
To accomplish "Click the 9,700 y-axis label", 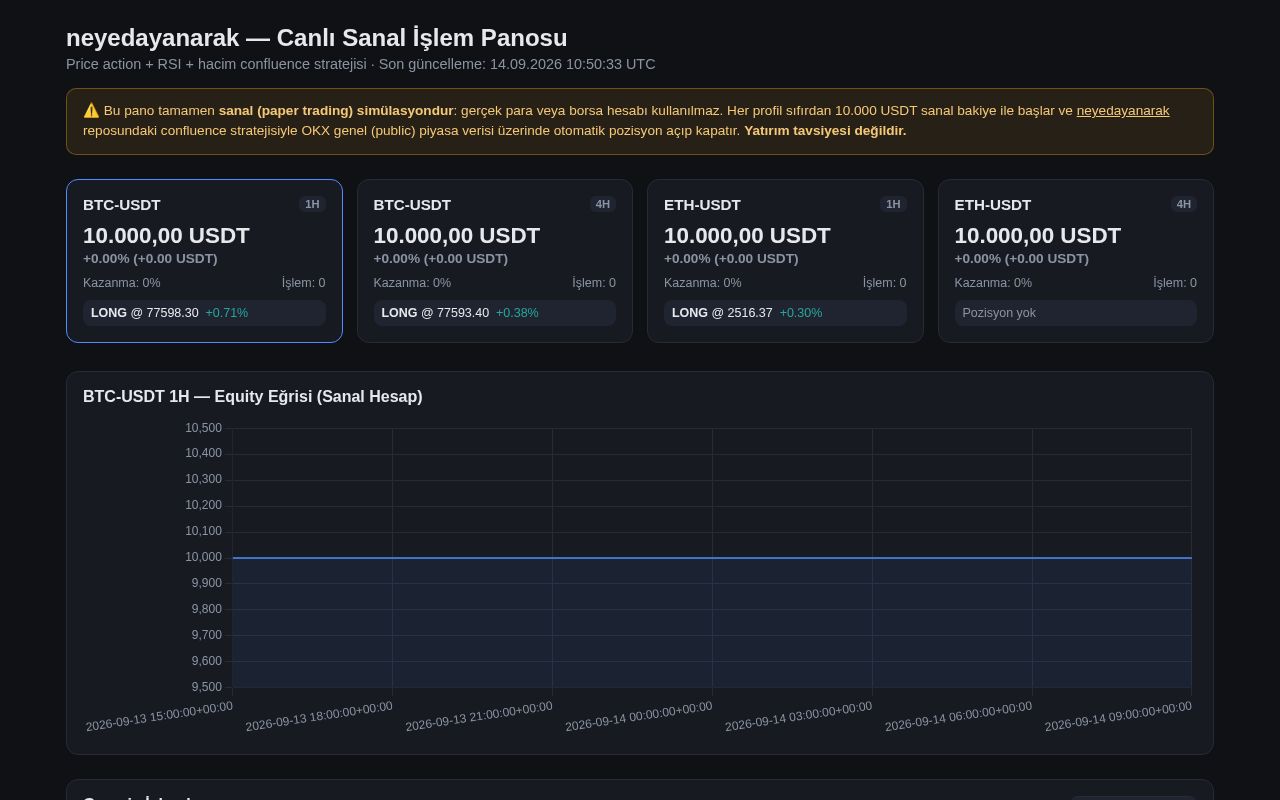I will pyautogui.click(x=207, y=635).
